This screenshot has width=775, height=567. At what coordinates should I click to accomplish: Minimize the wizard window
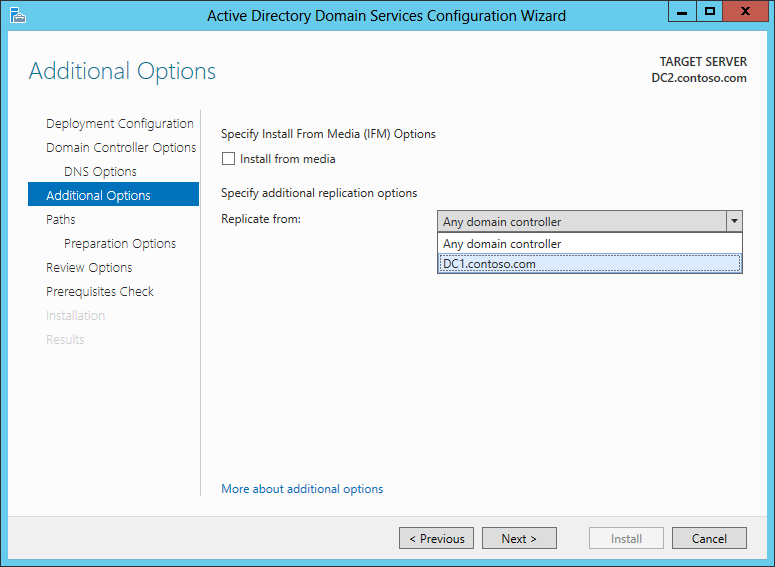point(683,12)
